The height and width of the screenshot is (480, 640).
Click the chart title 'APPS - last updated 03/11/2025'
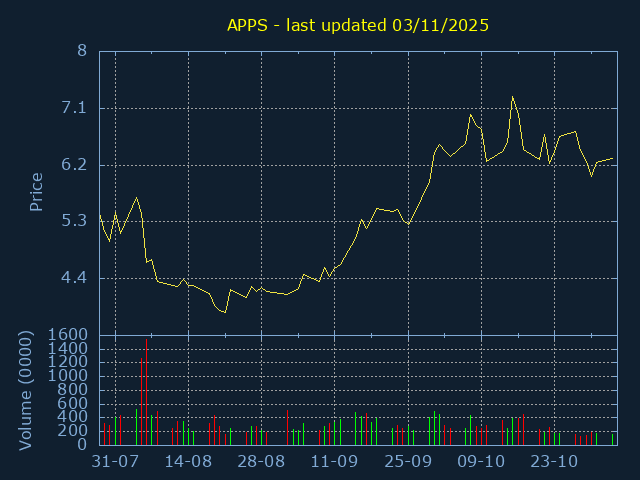click(357, 26)
